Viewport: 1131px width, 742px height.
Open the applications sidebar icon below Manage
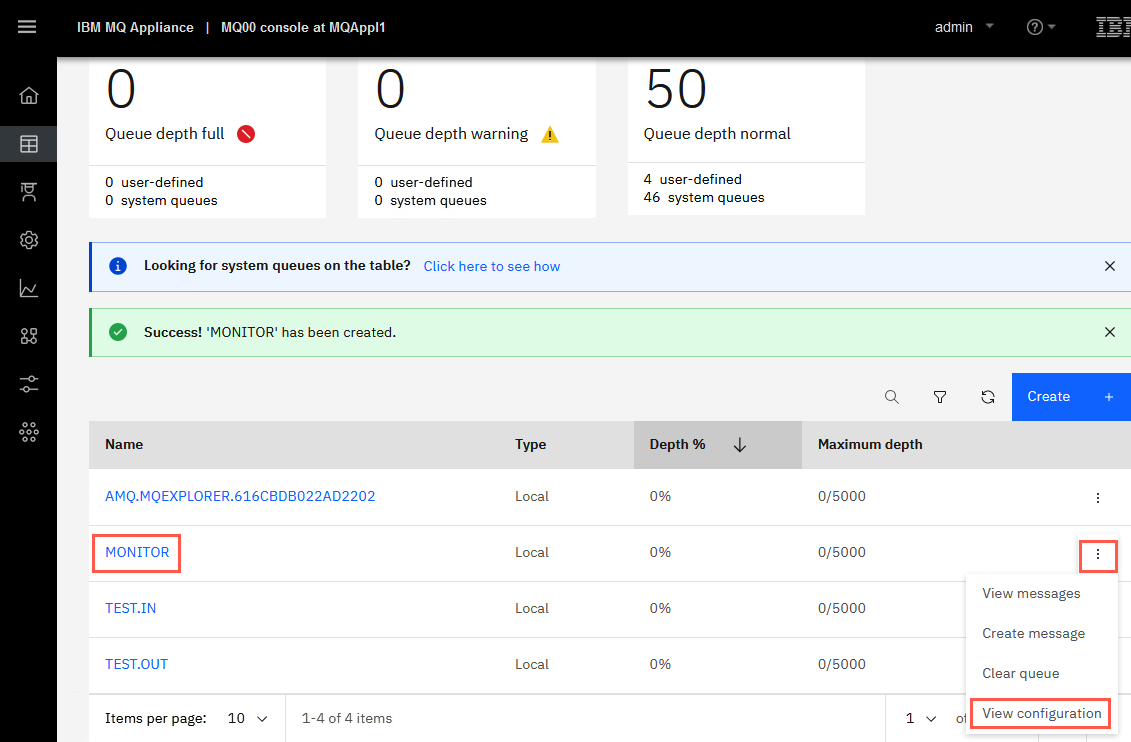tap(28, 192)
